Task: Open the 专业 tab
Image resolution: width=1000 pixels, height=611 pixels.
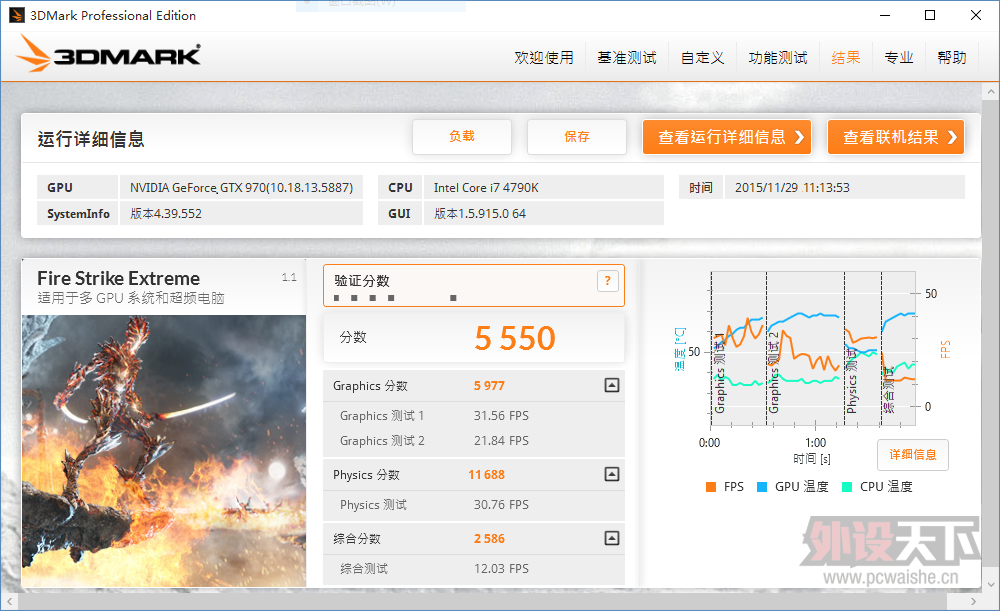Action: coord(899,58)
